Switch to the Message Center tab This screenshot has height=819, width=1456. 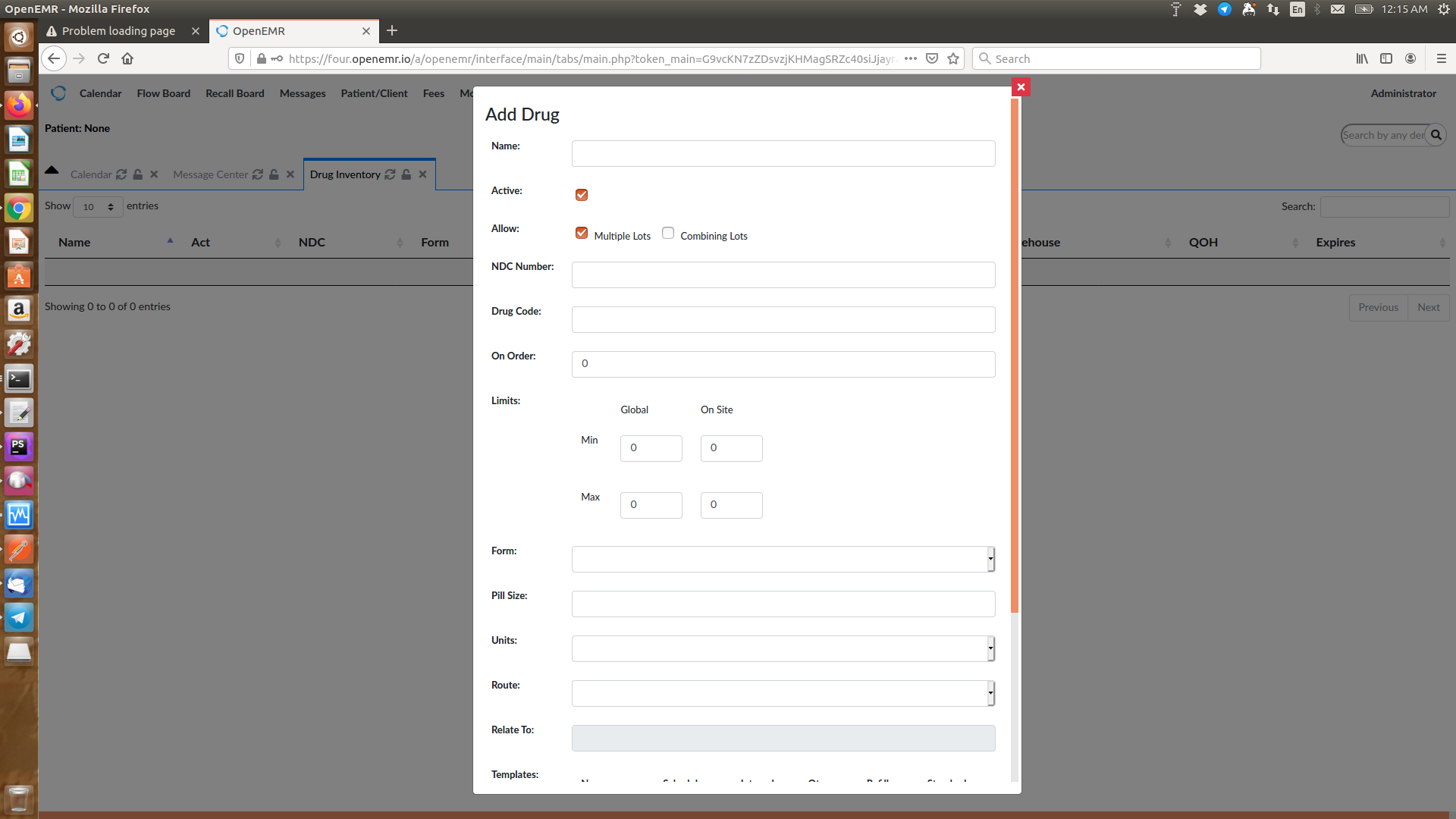(210, 174)
